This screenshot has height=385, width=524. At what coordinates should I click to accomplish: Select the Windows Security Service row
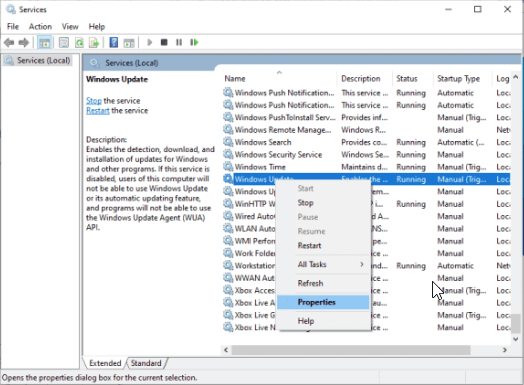(366, 154)
